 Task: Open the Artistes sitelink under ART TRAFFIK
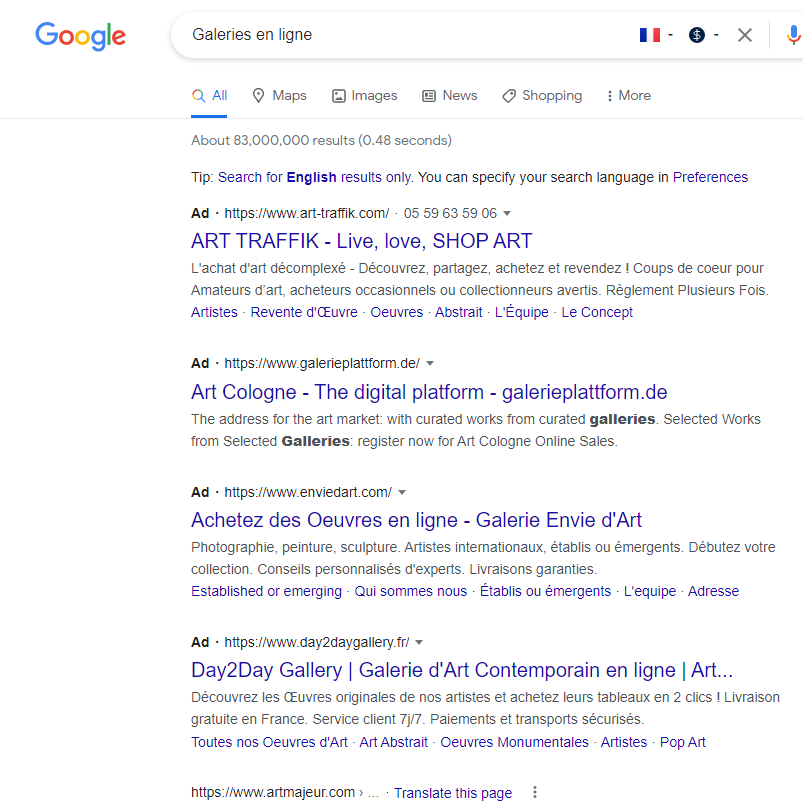[x=214, y=312]
